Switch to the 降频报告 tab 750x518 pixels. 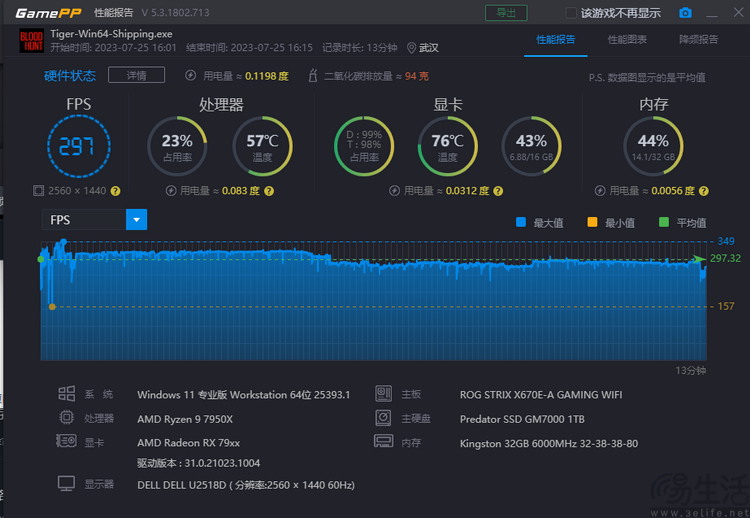pyautogui.click(x=698, y=40)
